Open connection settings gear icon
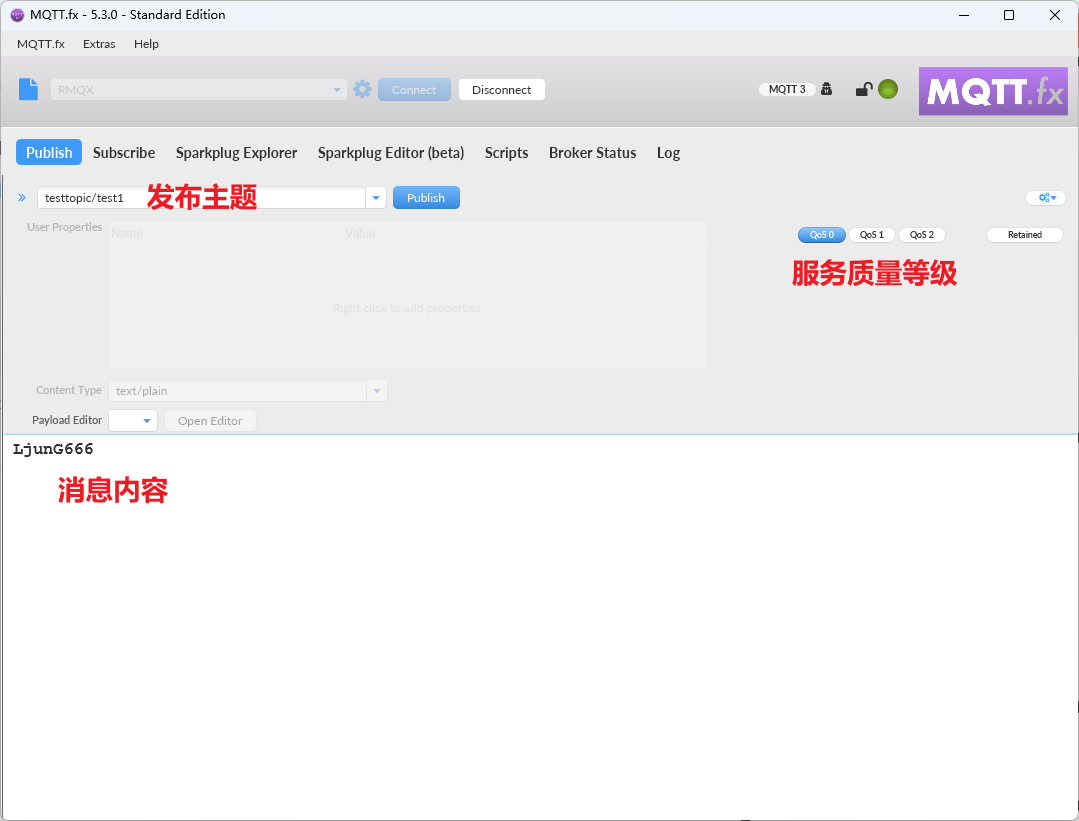This screenshot has height=821, width=1079. 363,89
